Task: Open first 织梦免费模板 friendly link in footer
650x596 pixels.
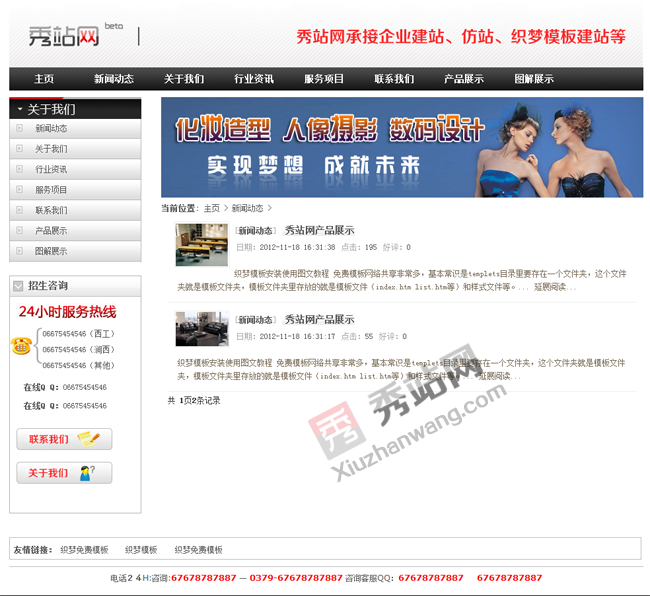Action: coord(84,550)
